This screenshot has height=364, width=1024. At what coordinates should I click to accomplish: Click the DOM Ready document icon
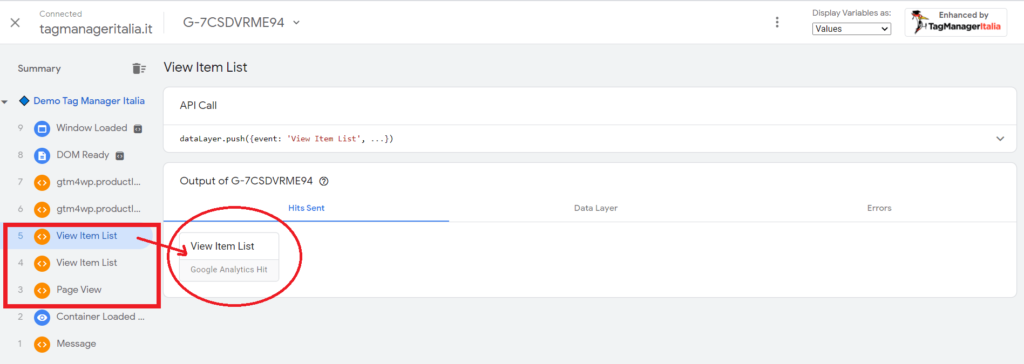[42, 156]
